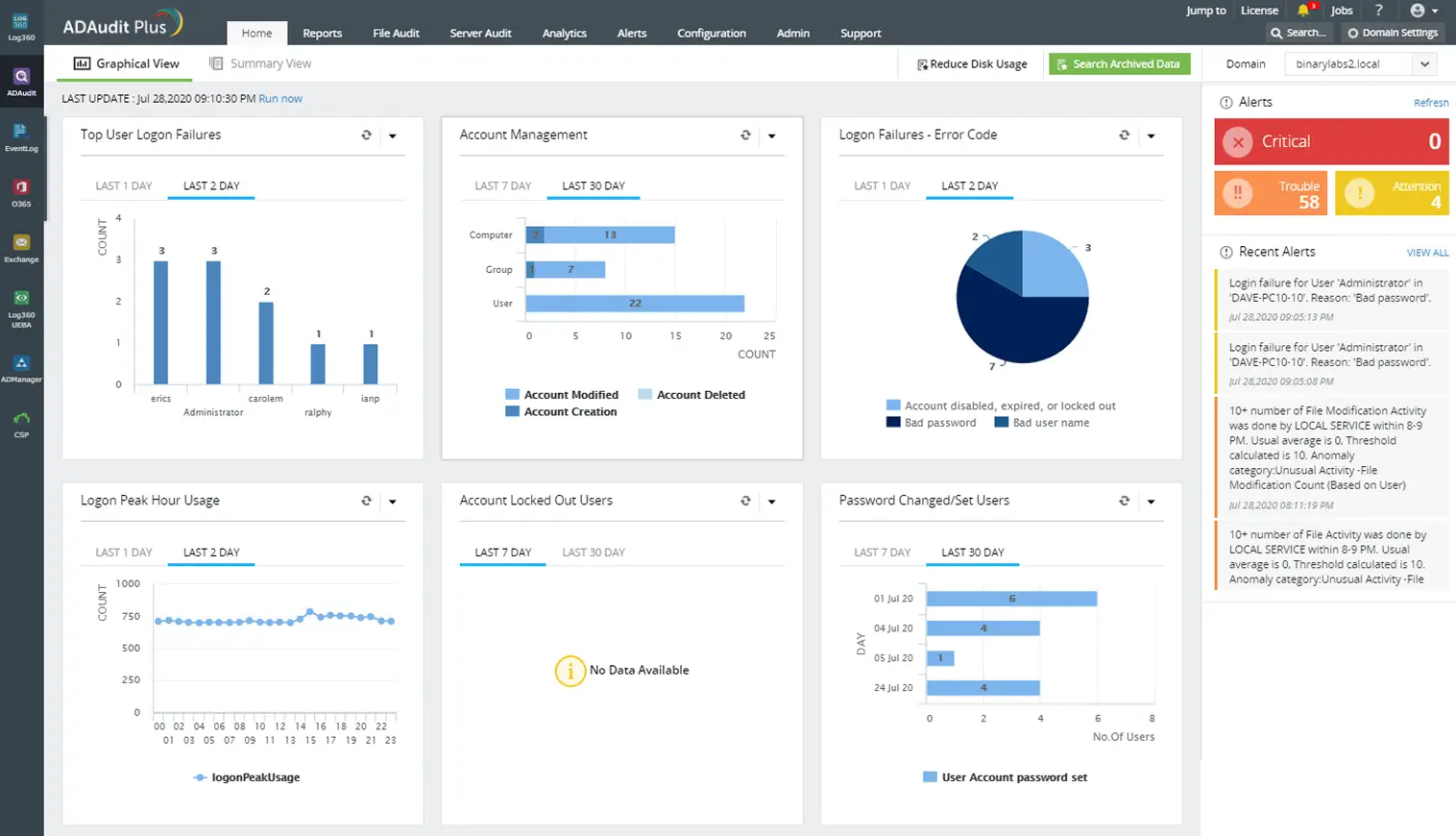
Task: Open the License link
Action: (x=1259, y=11)
